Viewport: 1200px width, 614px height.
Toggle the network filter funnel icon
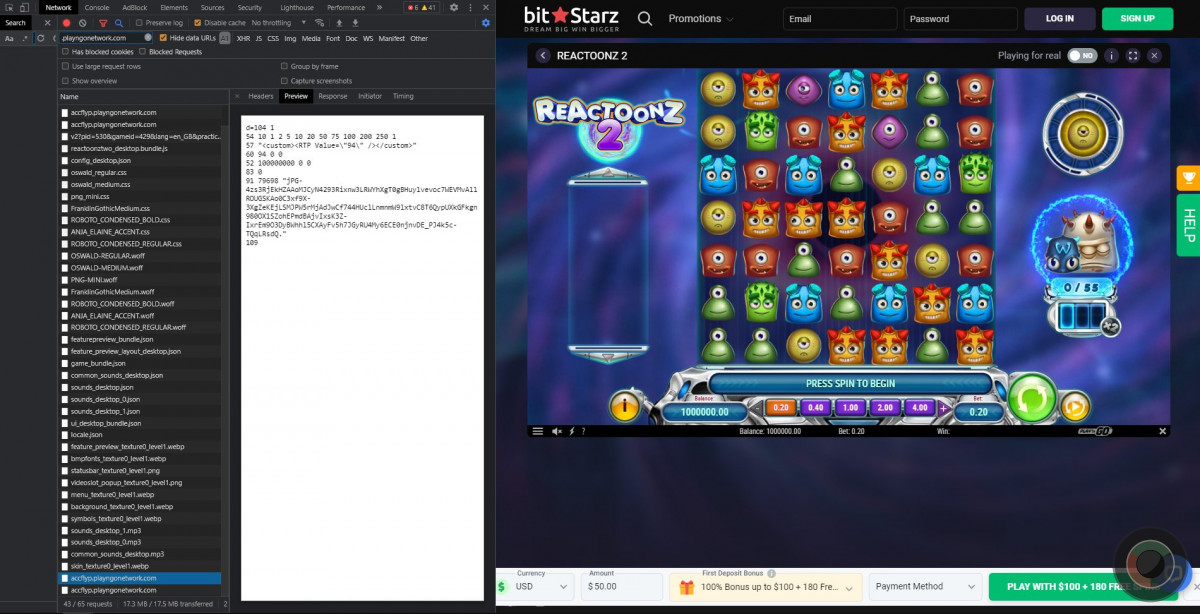coord(103,22)
